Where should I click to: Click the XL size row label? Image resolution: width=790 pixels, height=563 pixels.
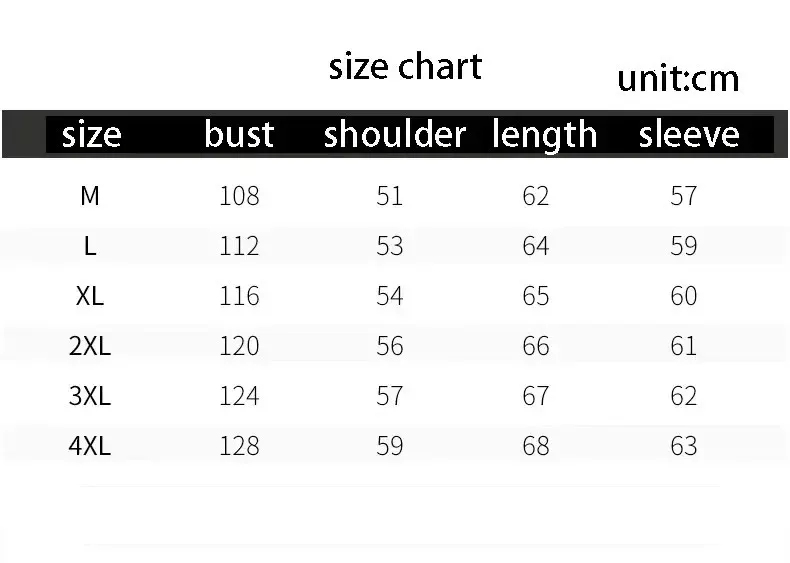90,296
